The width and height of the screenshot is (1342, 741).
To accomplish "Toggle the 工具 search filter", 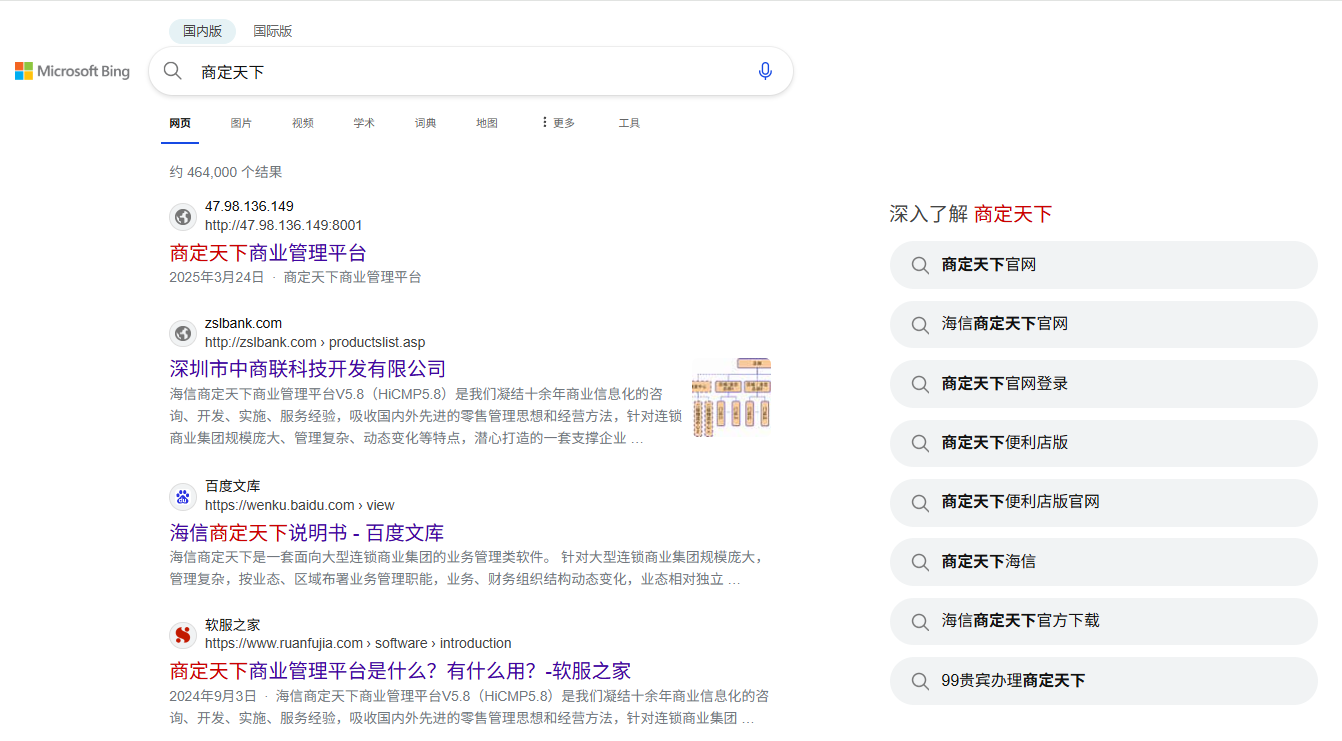I will tap(629, 122).
